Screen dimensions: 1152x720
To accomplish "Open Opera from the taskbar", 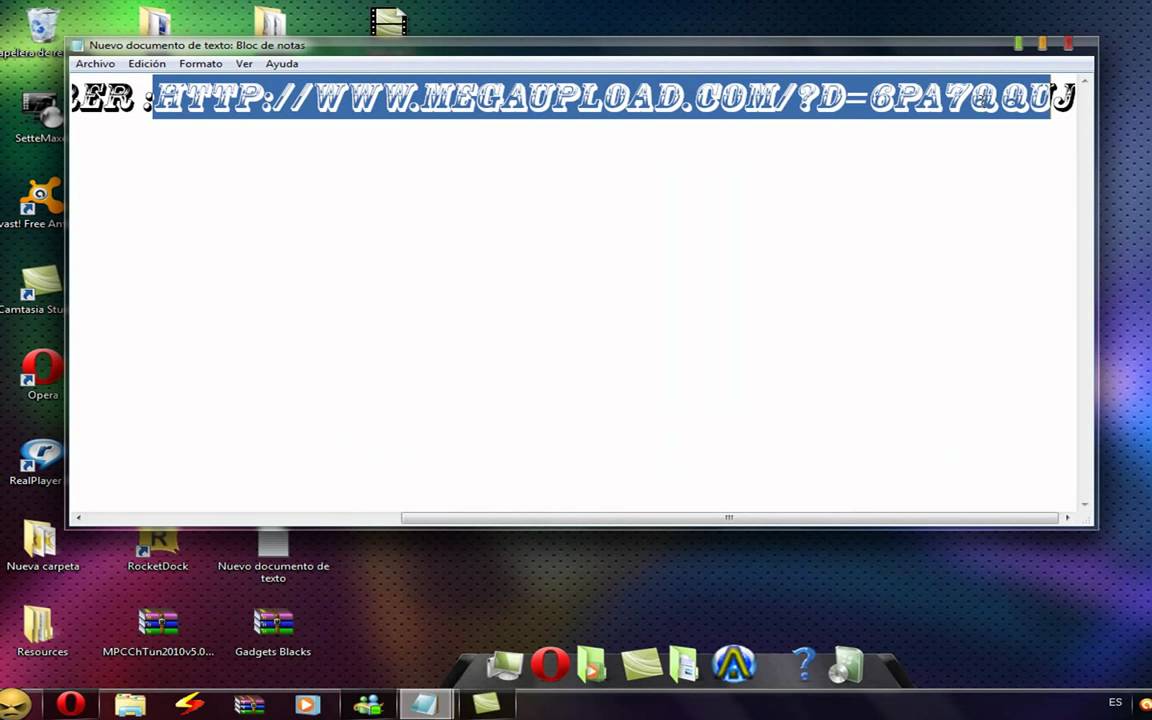I will coord(71,705).
